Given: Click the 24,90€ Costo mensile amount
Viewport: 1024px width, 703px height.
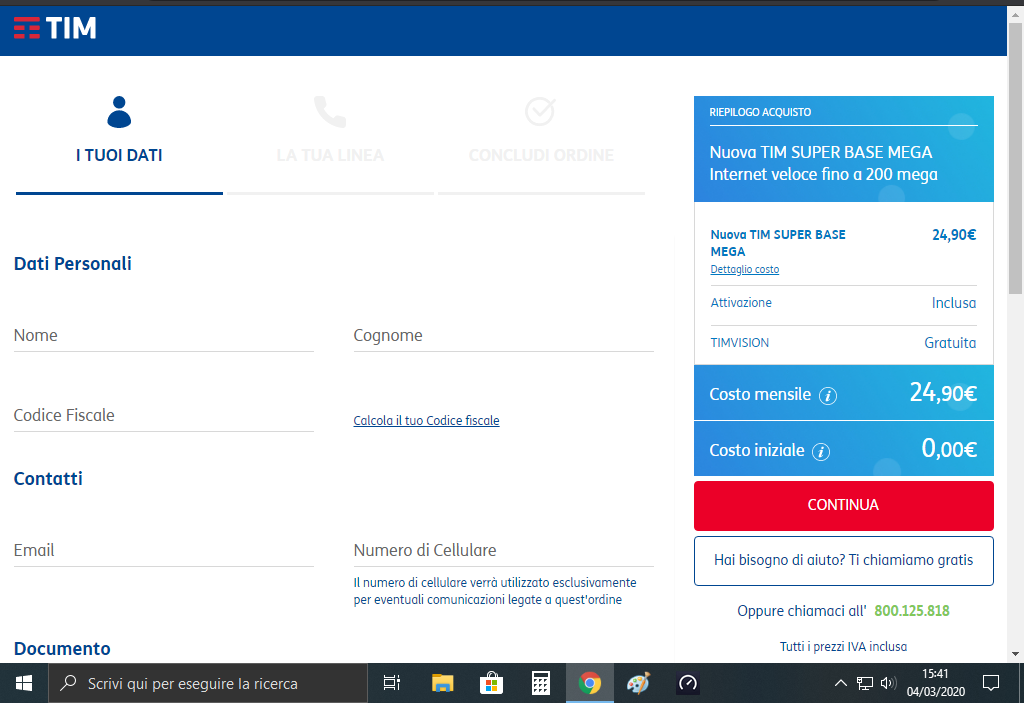Looking at the screenshot, I should (x=943, y=393).
